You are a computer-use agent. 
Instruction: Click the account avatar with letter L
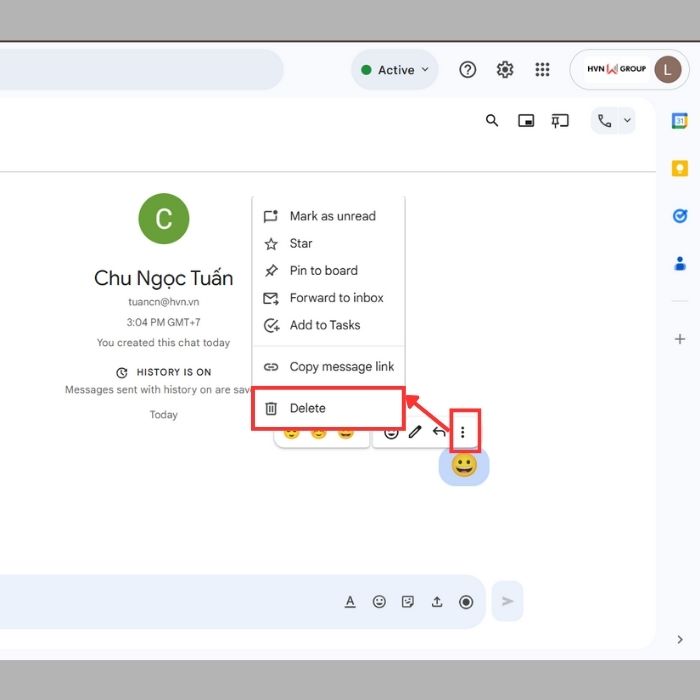tap(667, 70)
